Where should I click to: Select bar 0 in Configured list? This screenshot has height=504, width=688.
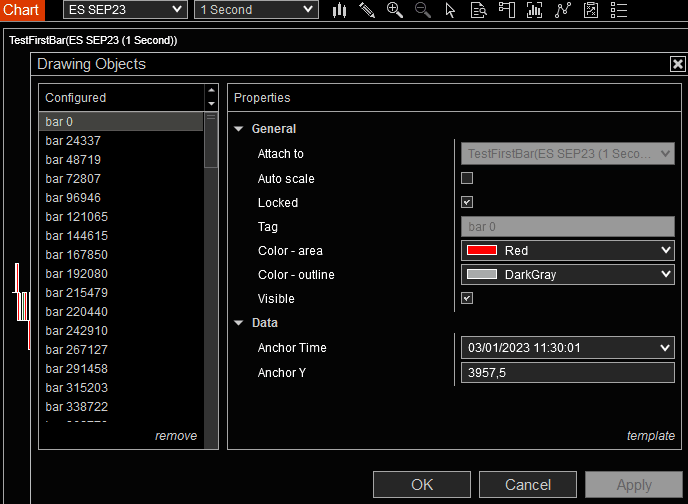[x=121, y=122]
